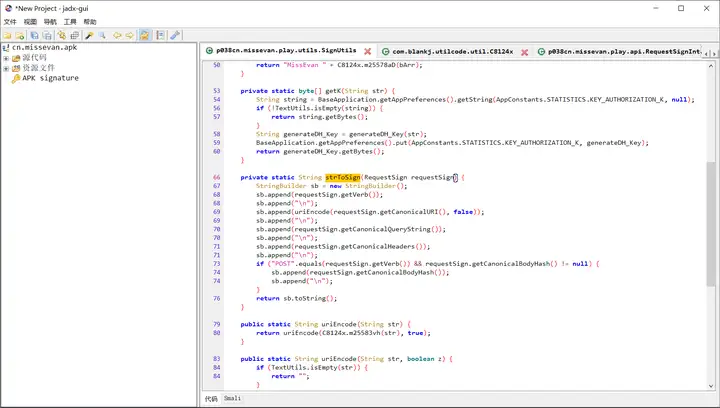The image size is (720, 408).
Task: Click the jadx-gui title bar logo
Action: (8, 8)
